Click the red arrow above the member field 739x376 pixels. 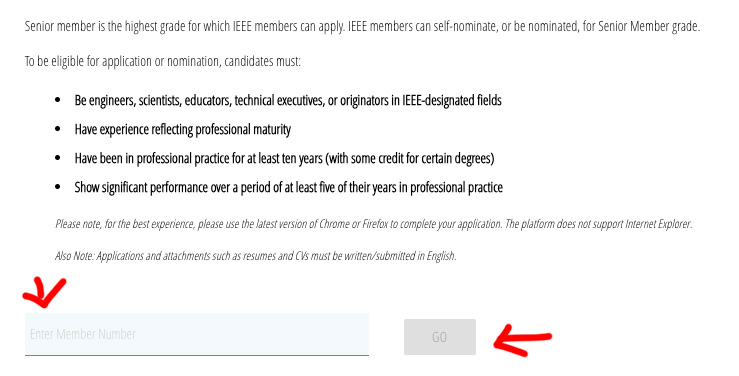[44, 293]
